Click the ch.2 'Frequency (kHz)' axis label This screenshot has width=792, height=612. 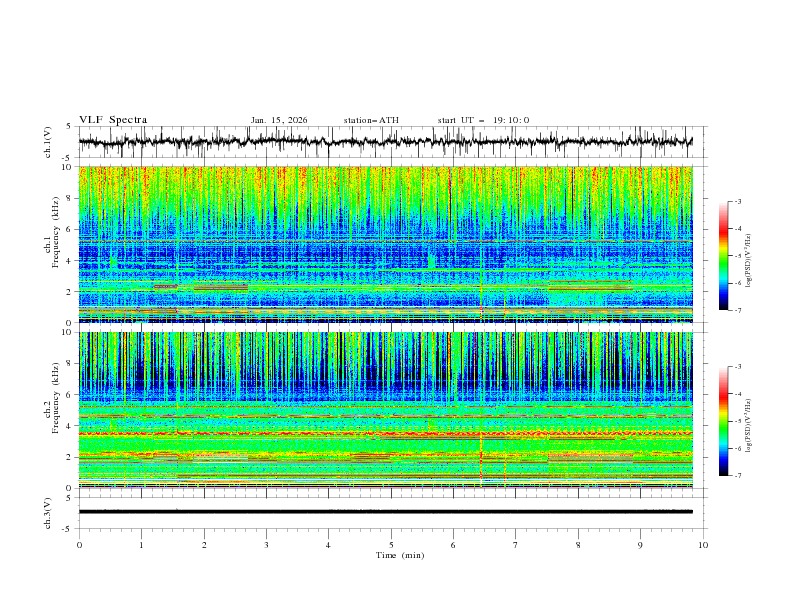tap(55, 398)
